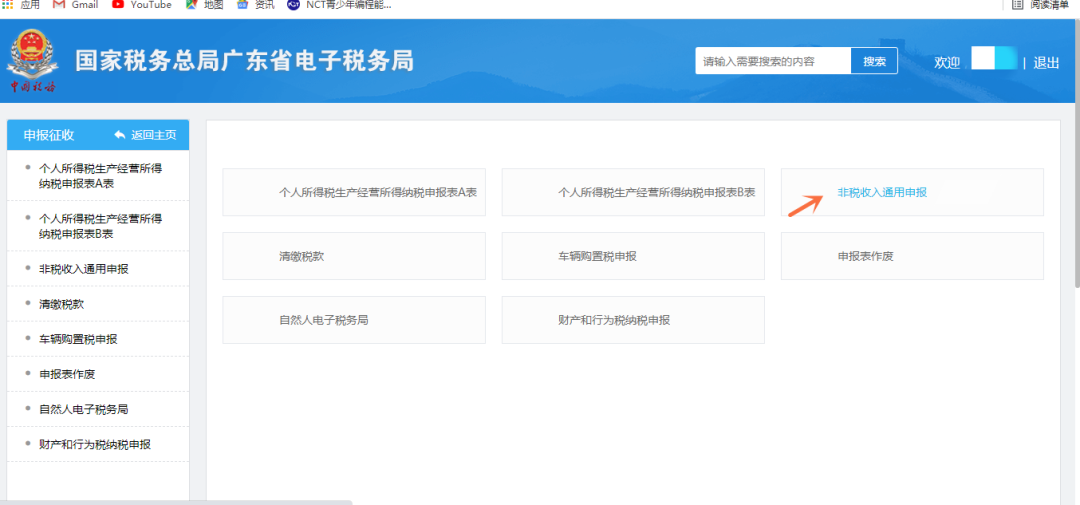Open the 资讯 news bookmark
Image resolution: width=1080 pixels, height=505 pixels.
[256, 4]
